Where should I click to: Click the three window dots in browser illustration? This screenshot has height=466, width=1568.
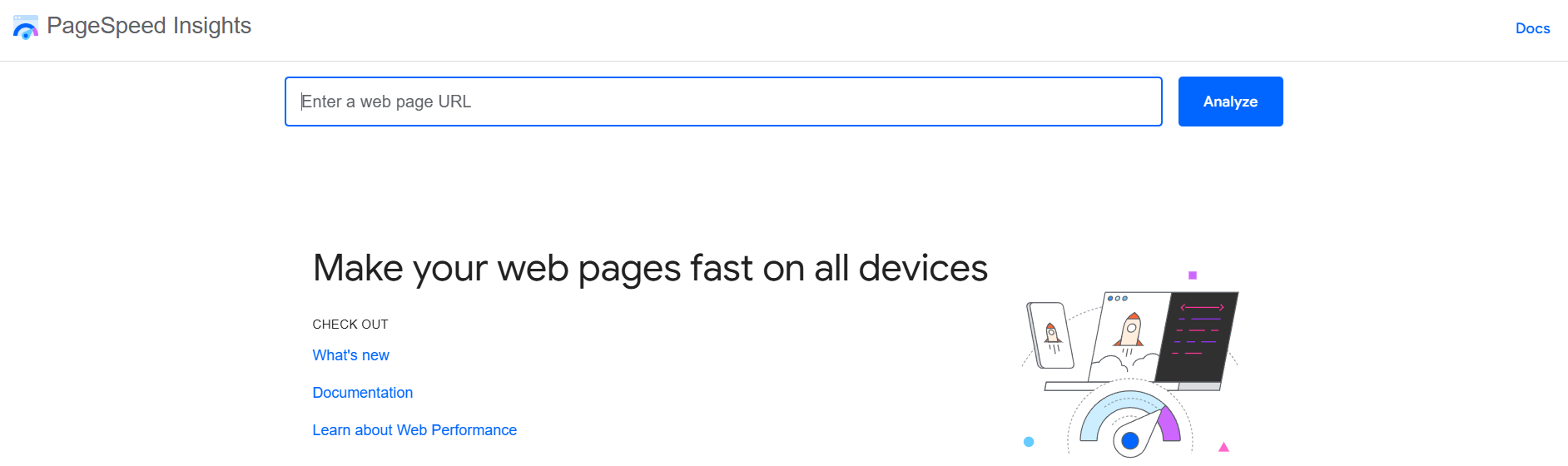[1117, 298]
